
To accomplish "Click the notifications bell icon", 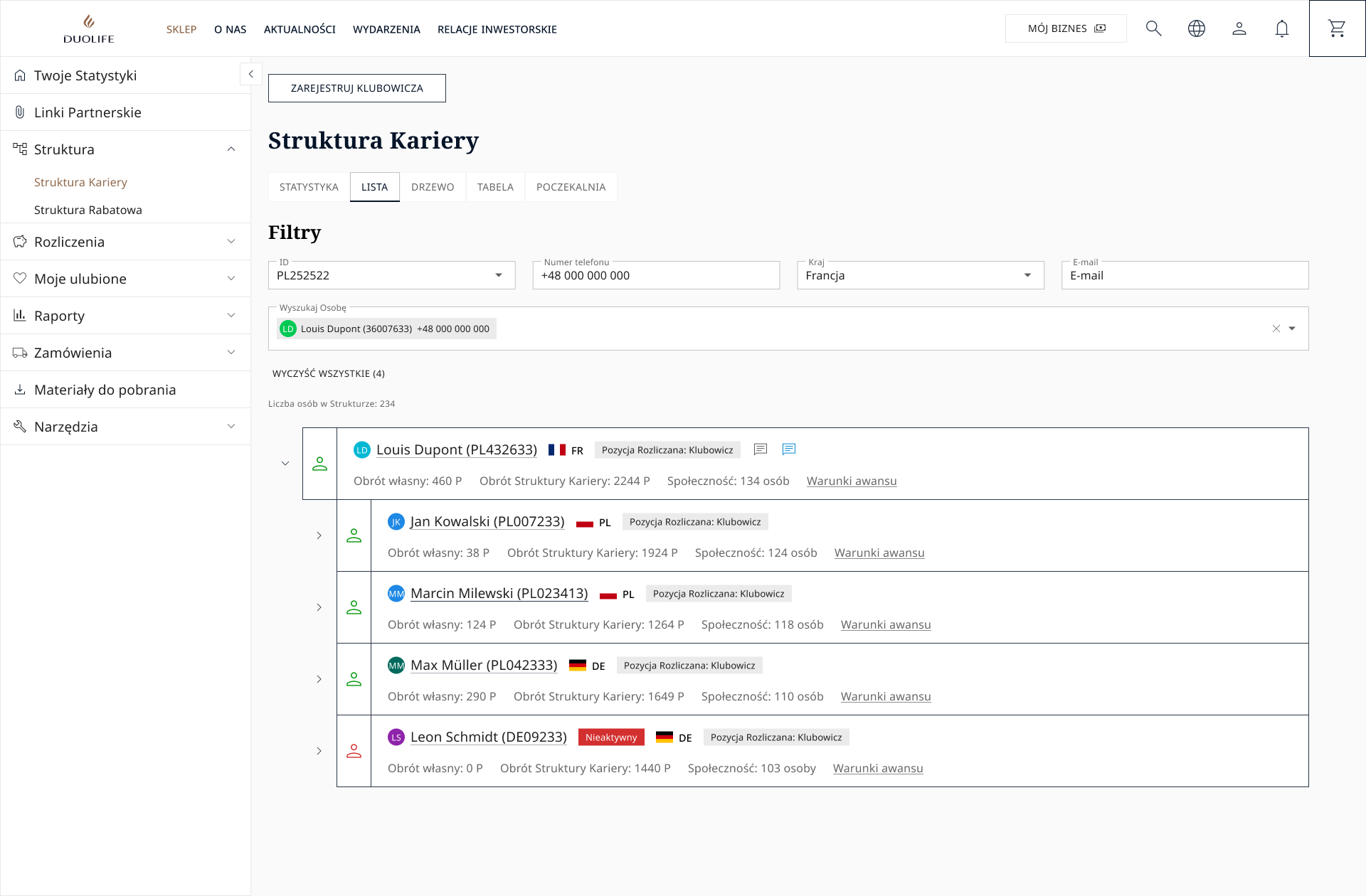I will [1281, 28].
